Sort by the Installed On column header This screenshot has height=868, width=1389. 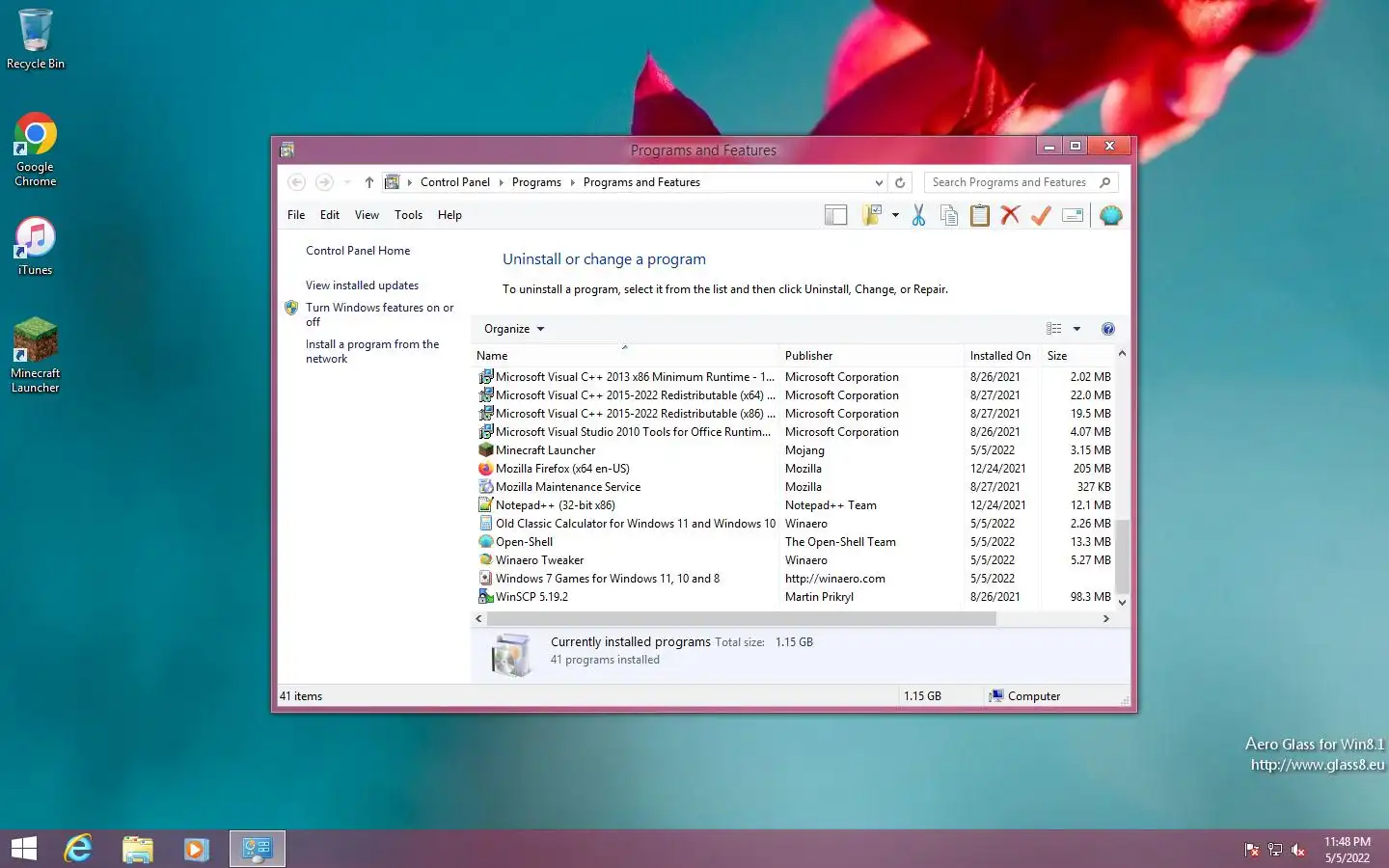(x=1001, y=356)
